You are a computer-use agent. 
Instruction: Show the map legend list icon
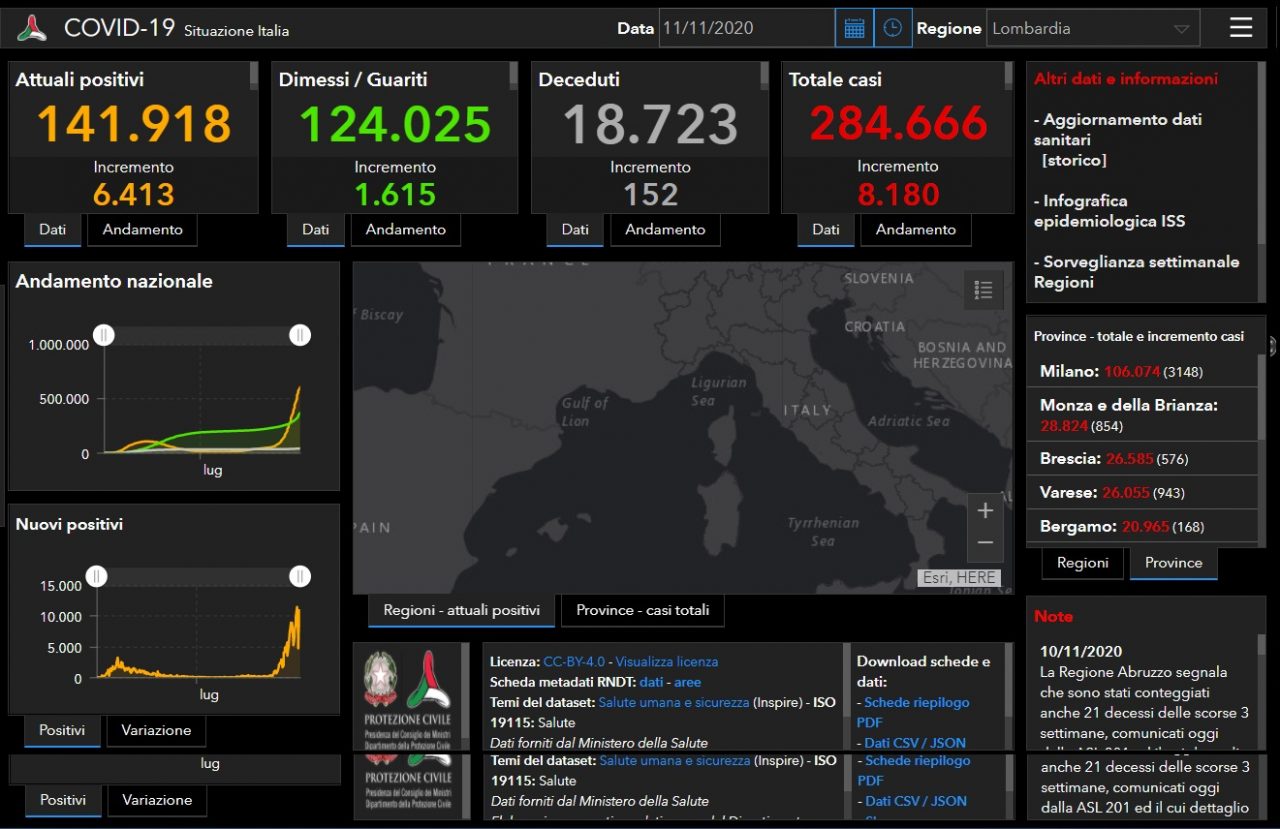983,290
